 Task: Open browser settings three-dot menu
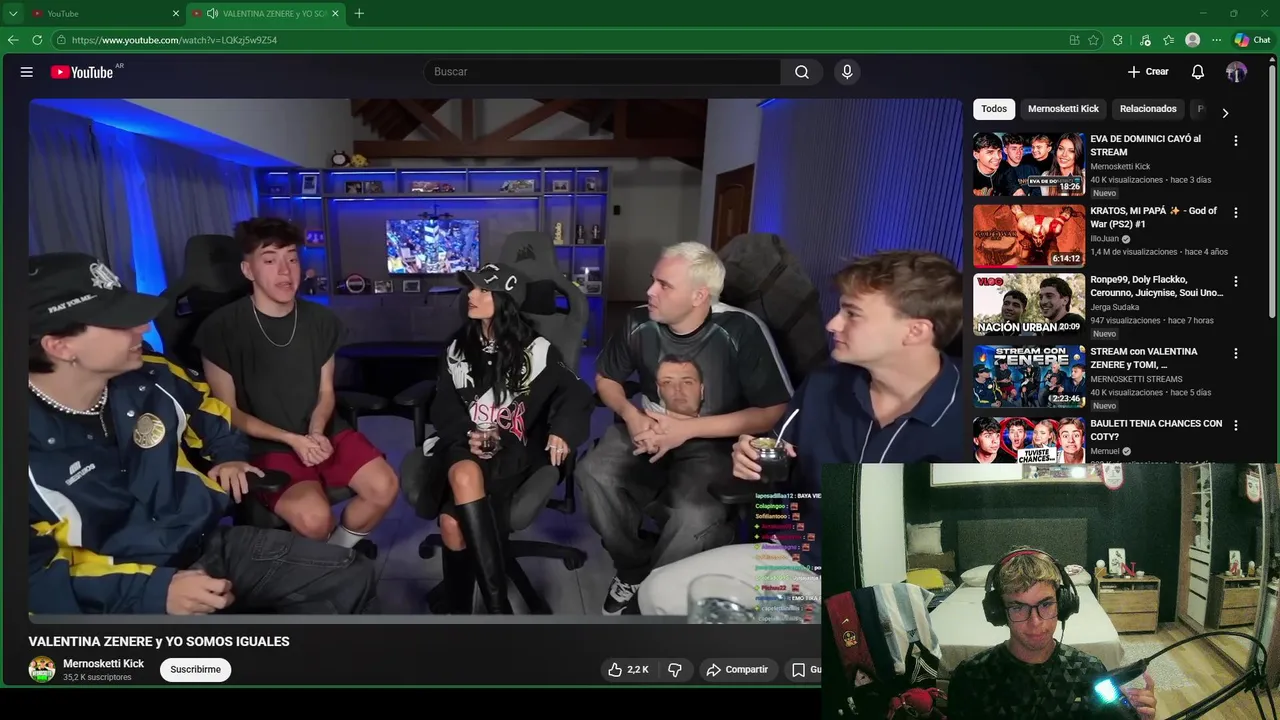pyautogui.click(x=1216, y=40)
